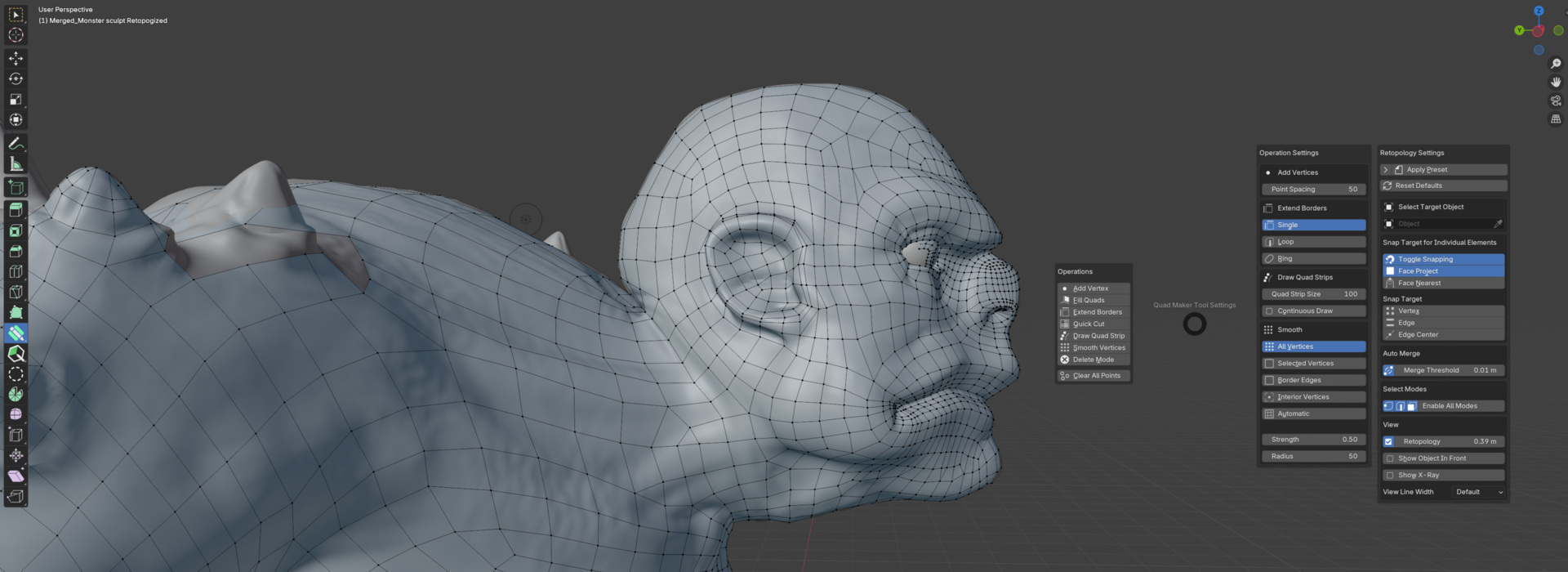
Task: Enable Show X-Ray checkbox
Action: 1390,476
